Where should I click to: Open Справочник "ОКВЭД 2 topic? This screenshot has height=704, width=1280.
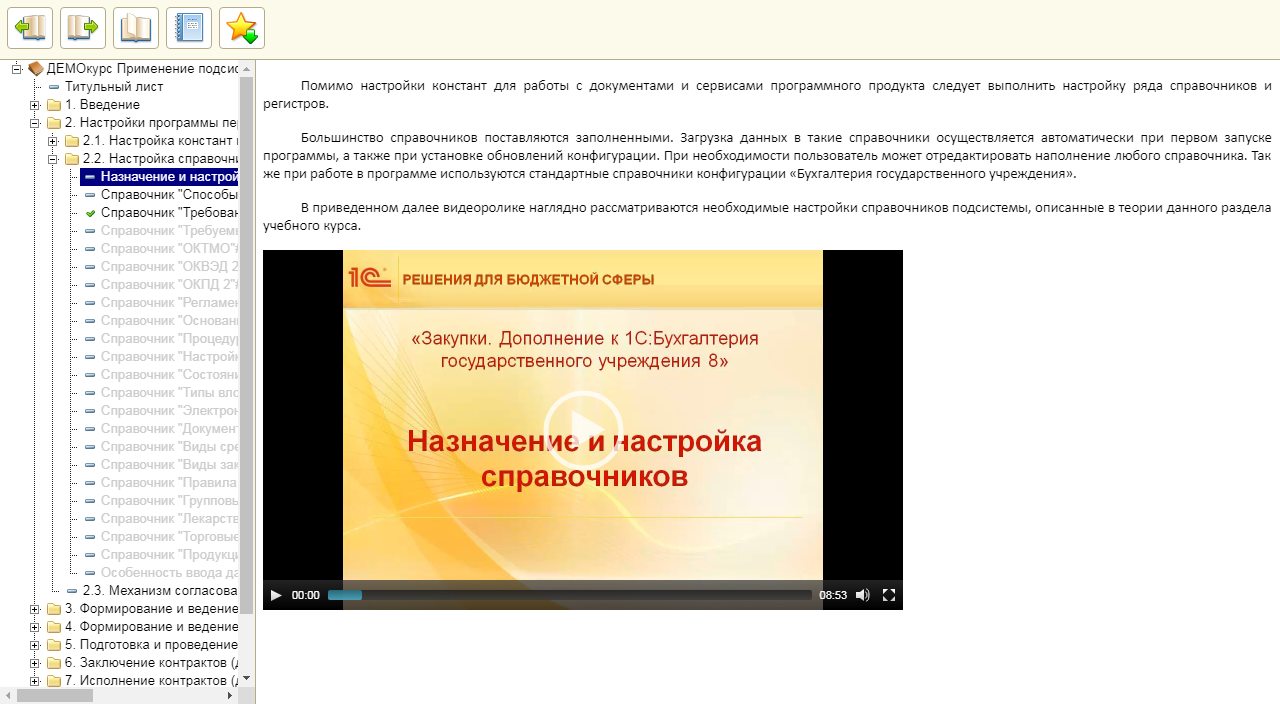point(169,267)
